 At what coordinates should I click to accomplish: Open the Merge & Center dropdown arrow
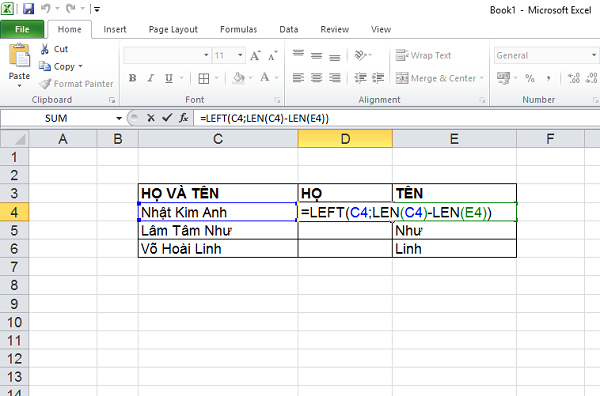click(x=481, y=78)
